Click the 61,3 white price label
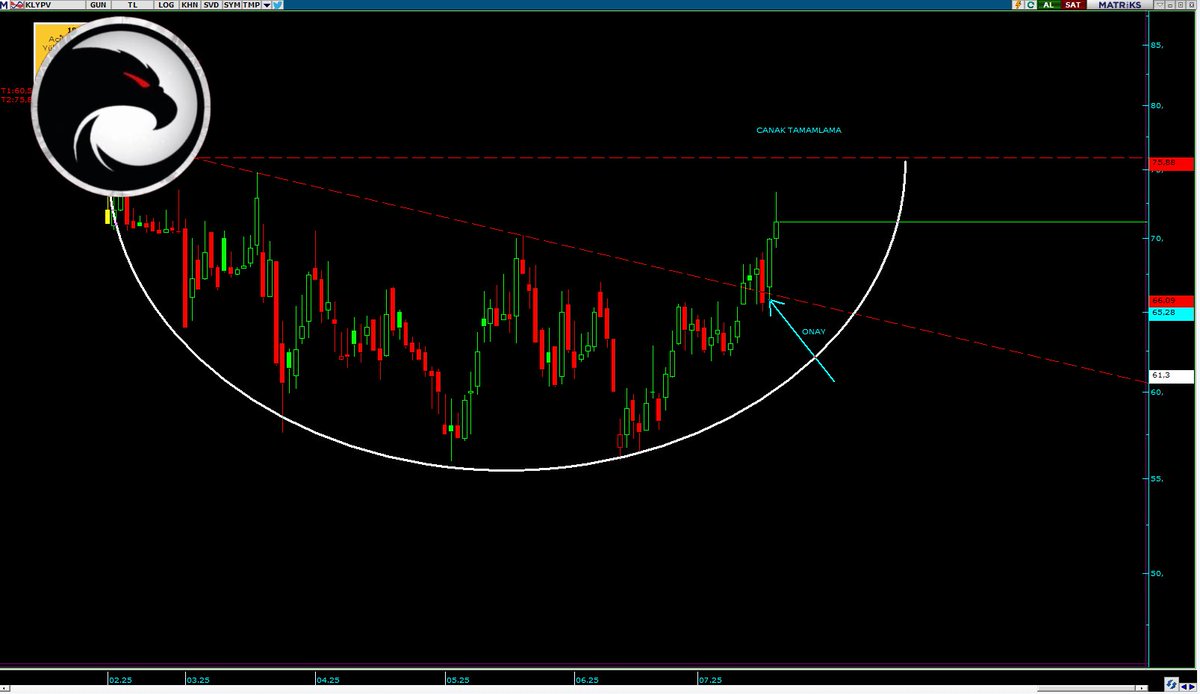This screenshot has width=1200, height=694. pyautogui.click(x=1172, y=376)
